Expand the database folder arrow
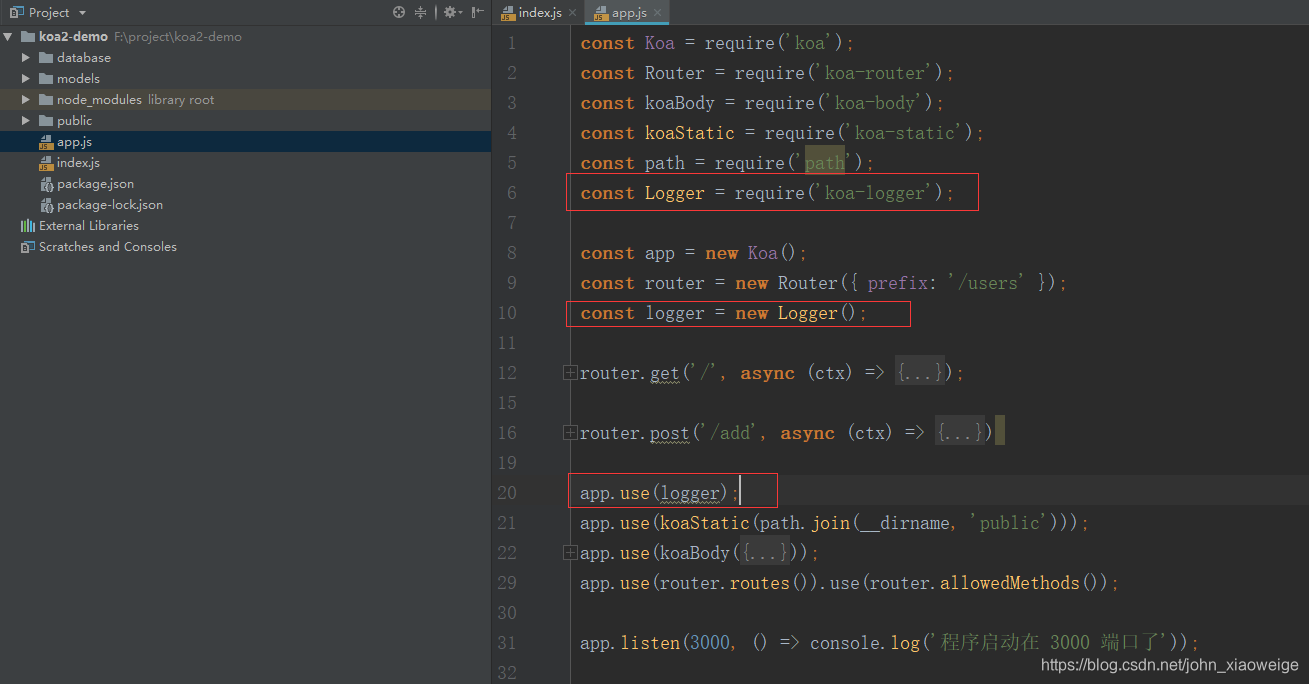 coord(27,58)
